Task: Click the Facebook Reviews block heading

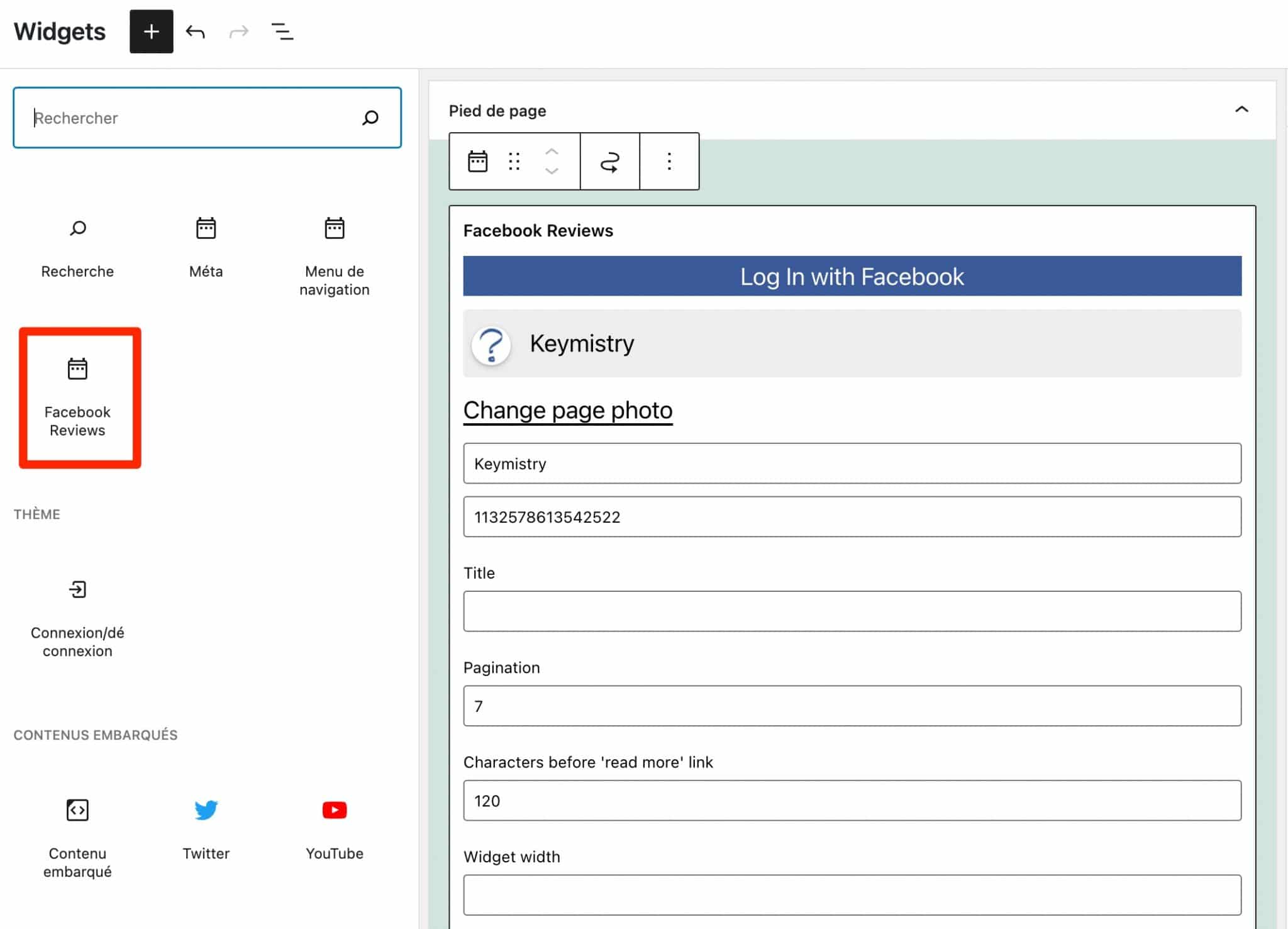Action: 538,231
